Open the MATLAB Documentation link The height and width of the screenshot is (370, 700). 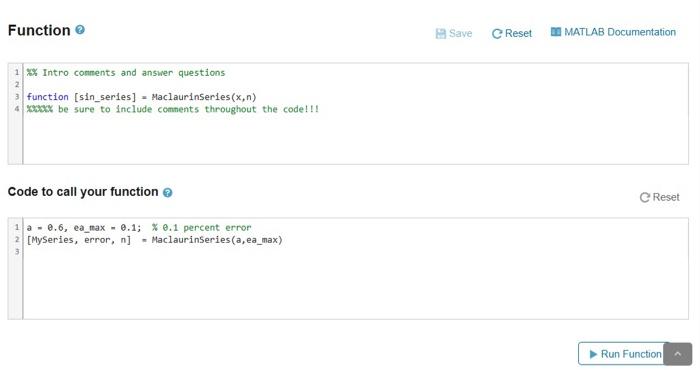(613, 32)
